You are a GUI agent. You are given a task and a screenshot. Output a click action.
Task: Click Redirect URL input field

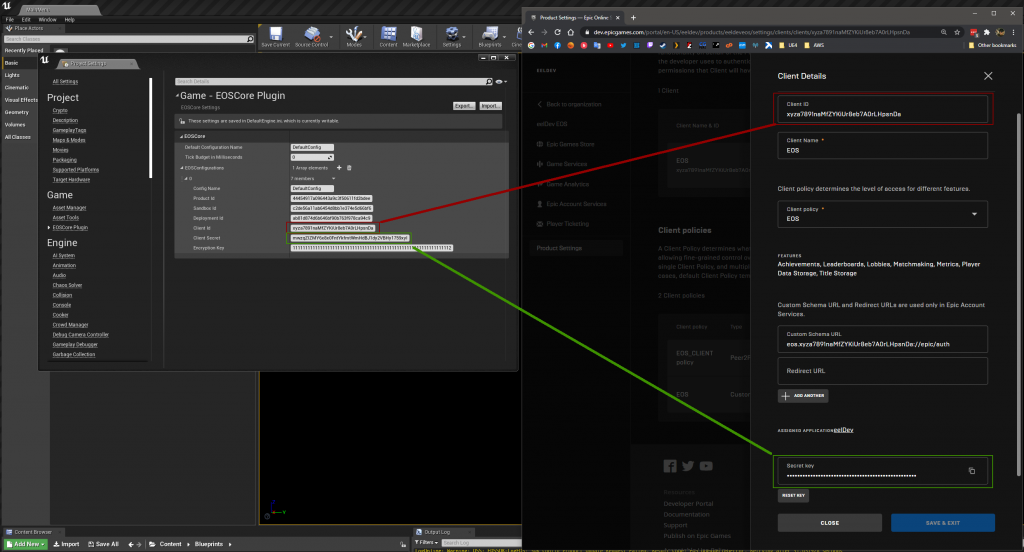coord(882,371)
